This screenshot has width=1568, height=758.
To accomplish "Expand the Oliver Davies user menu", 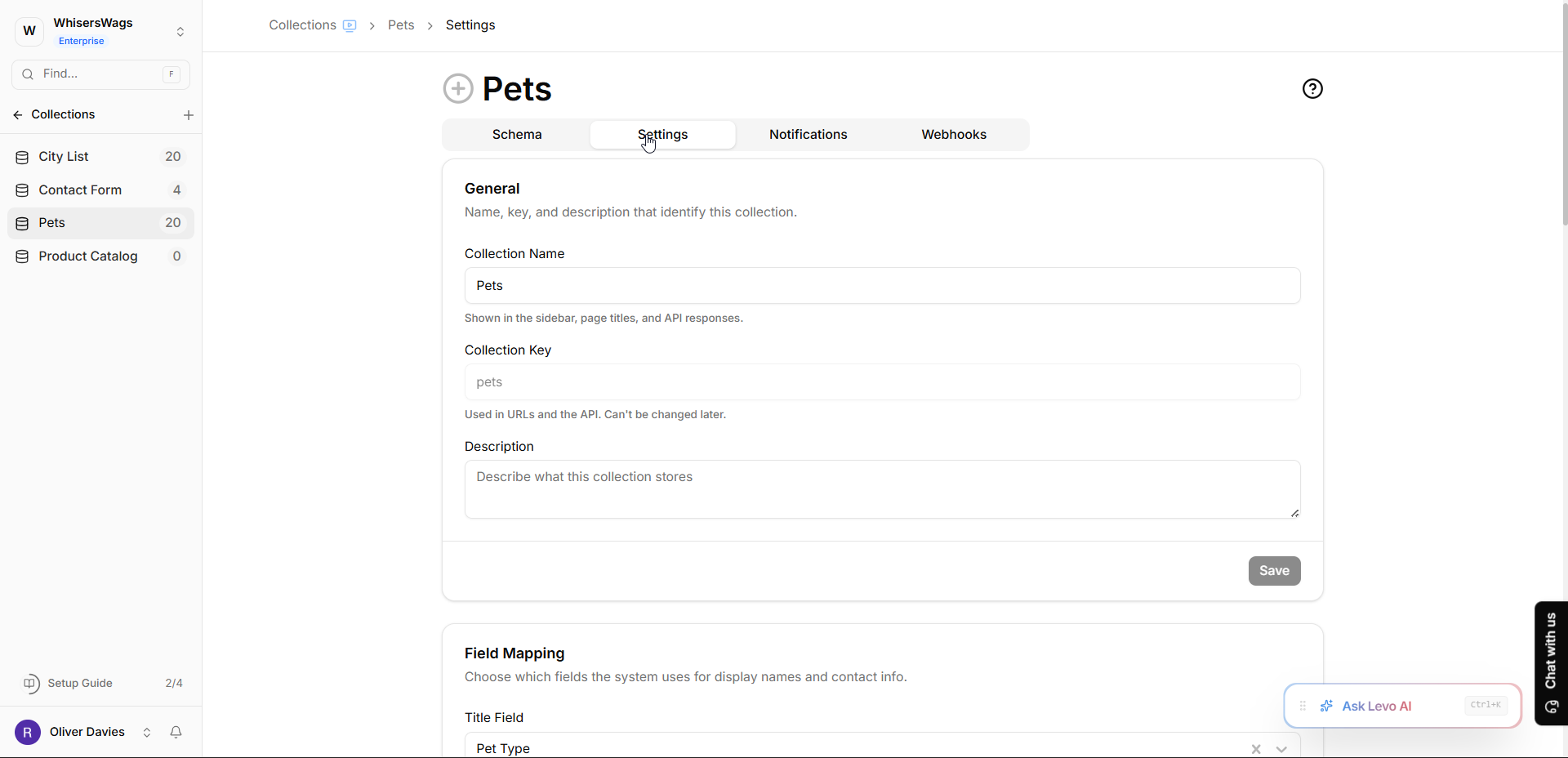I will (x=147, y=732).
